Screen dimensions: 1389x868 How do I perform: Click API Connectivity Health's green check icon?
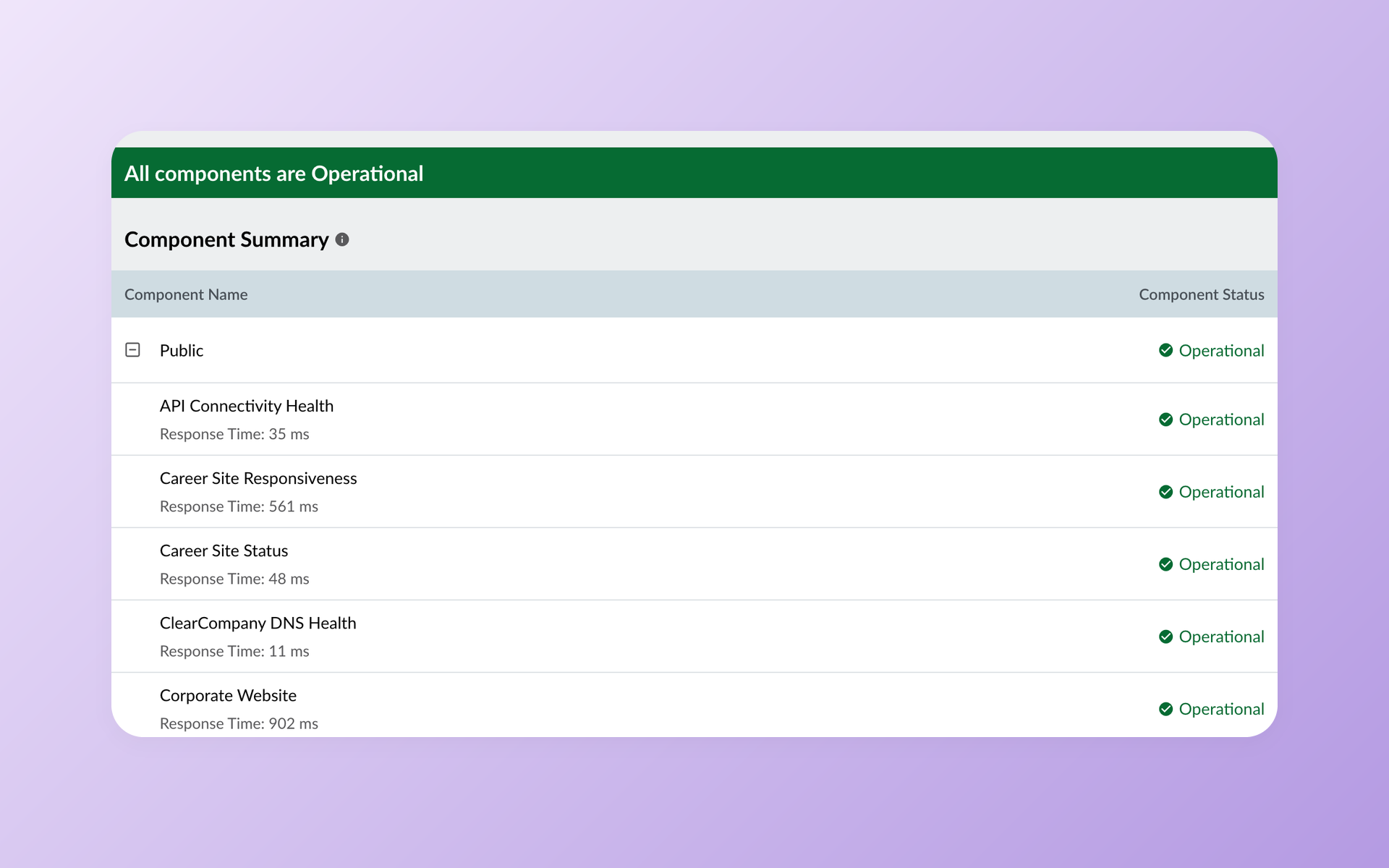coord(1165,420)
